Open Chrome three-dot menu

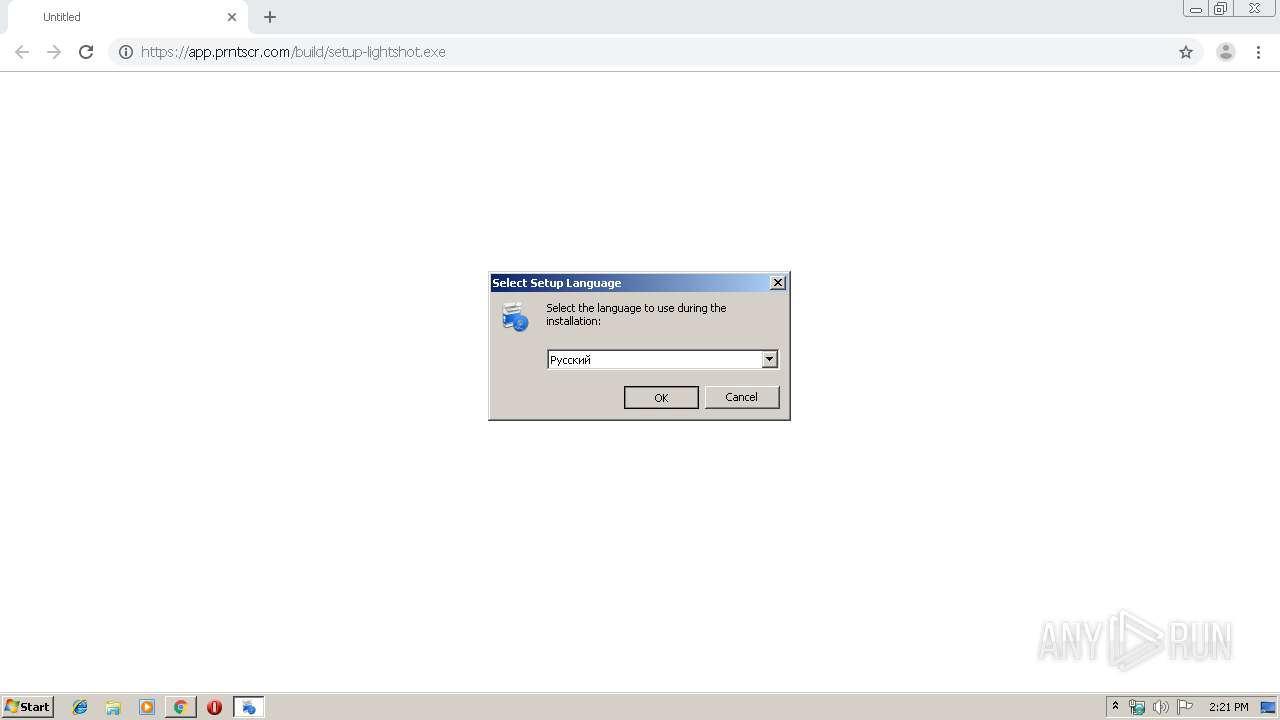coord(1258,52)
